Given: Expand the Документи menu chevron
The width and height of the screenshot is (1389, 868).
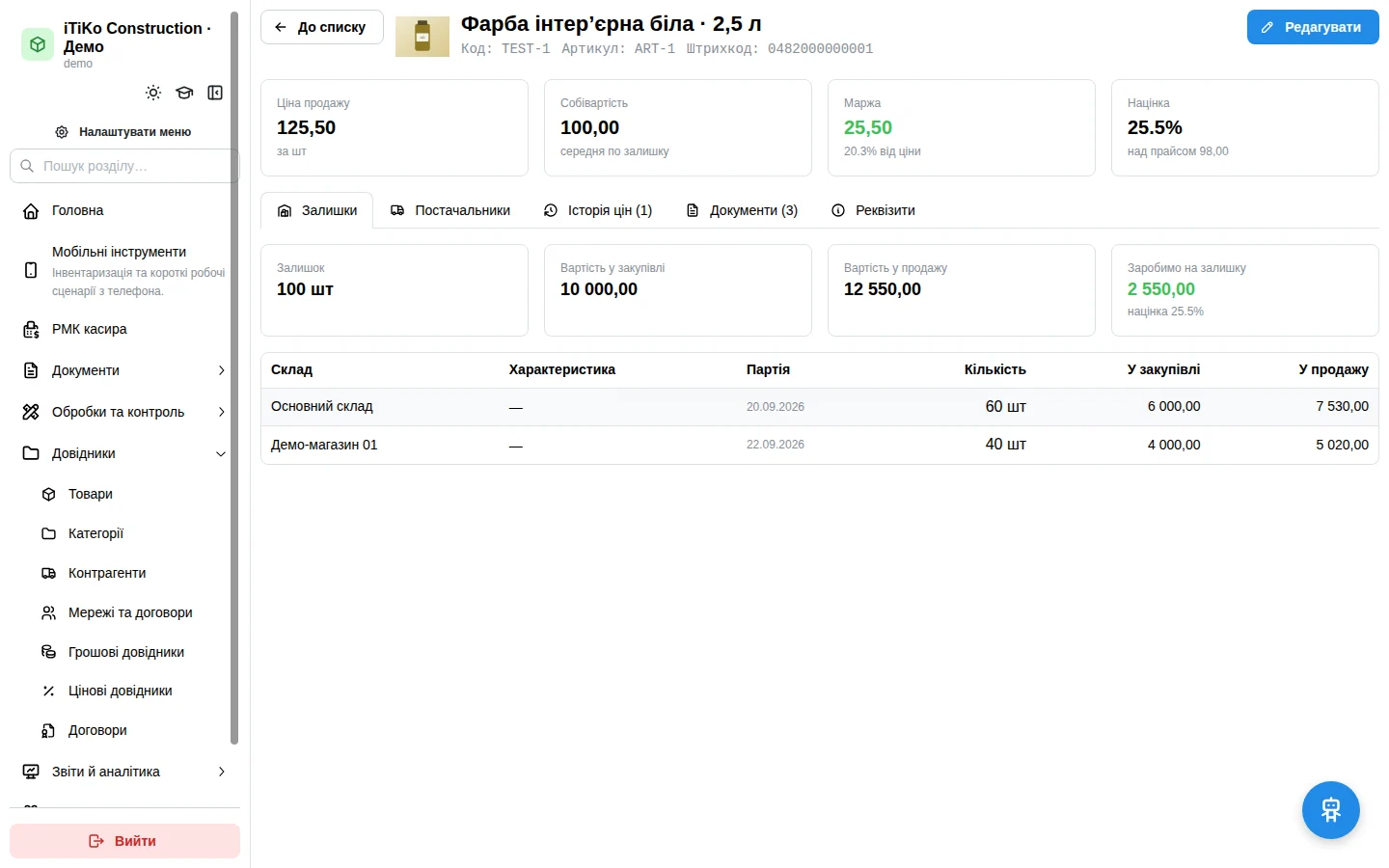Looking at the screenshot, I should coord(221,370).
